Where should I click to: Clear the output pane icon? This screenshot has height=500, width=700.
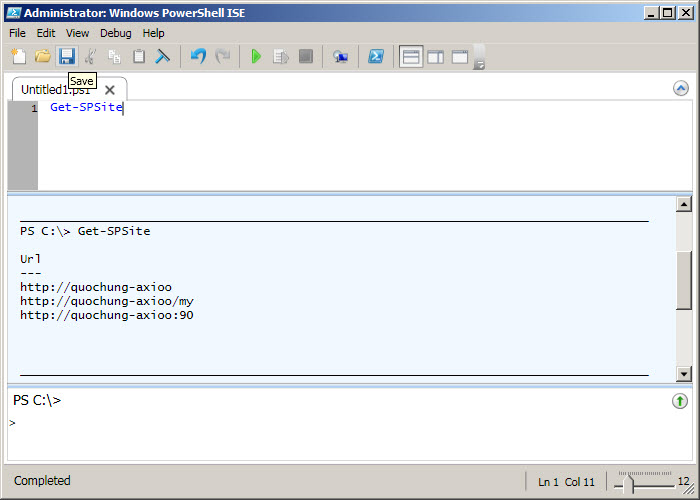point(163,56)
